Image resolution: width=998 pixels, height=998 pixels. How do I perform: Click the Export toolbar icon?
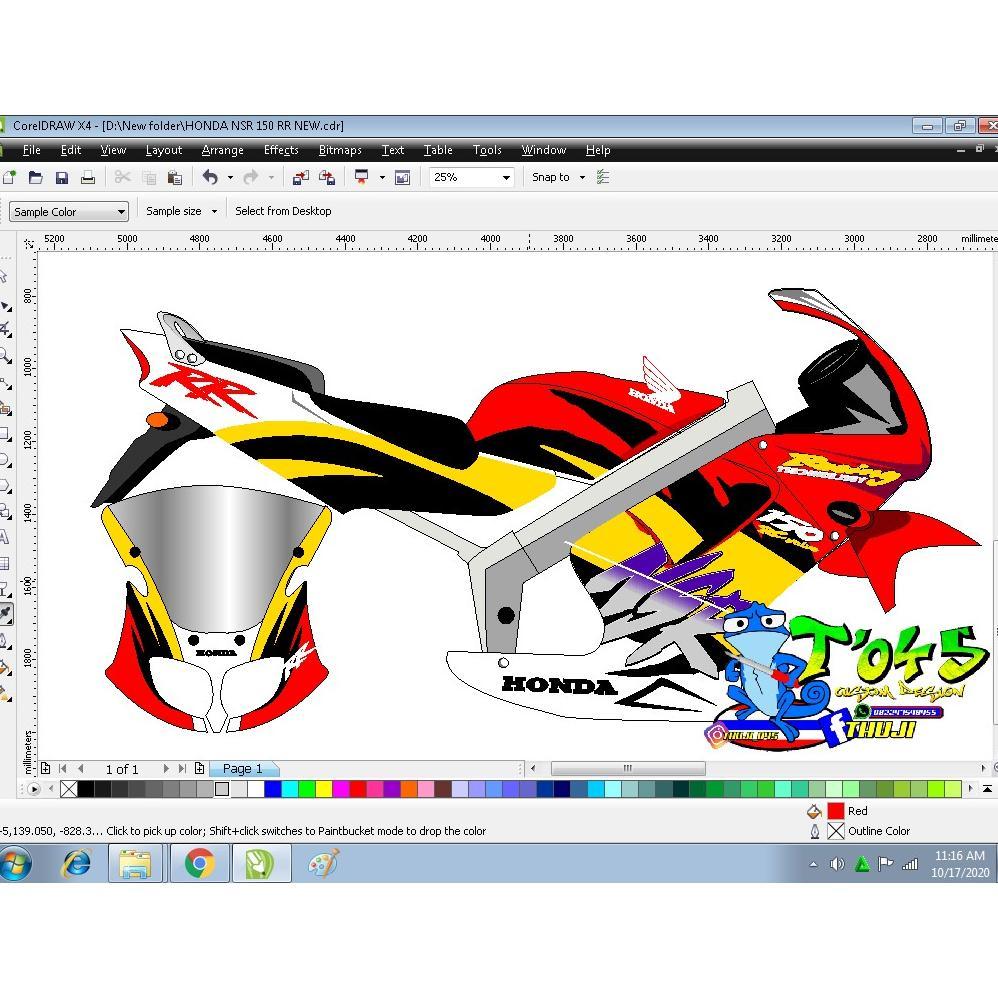point(327,178)
